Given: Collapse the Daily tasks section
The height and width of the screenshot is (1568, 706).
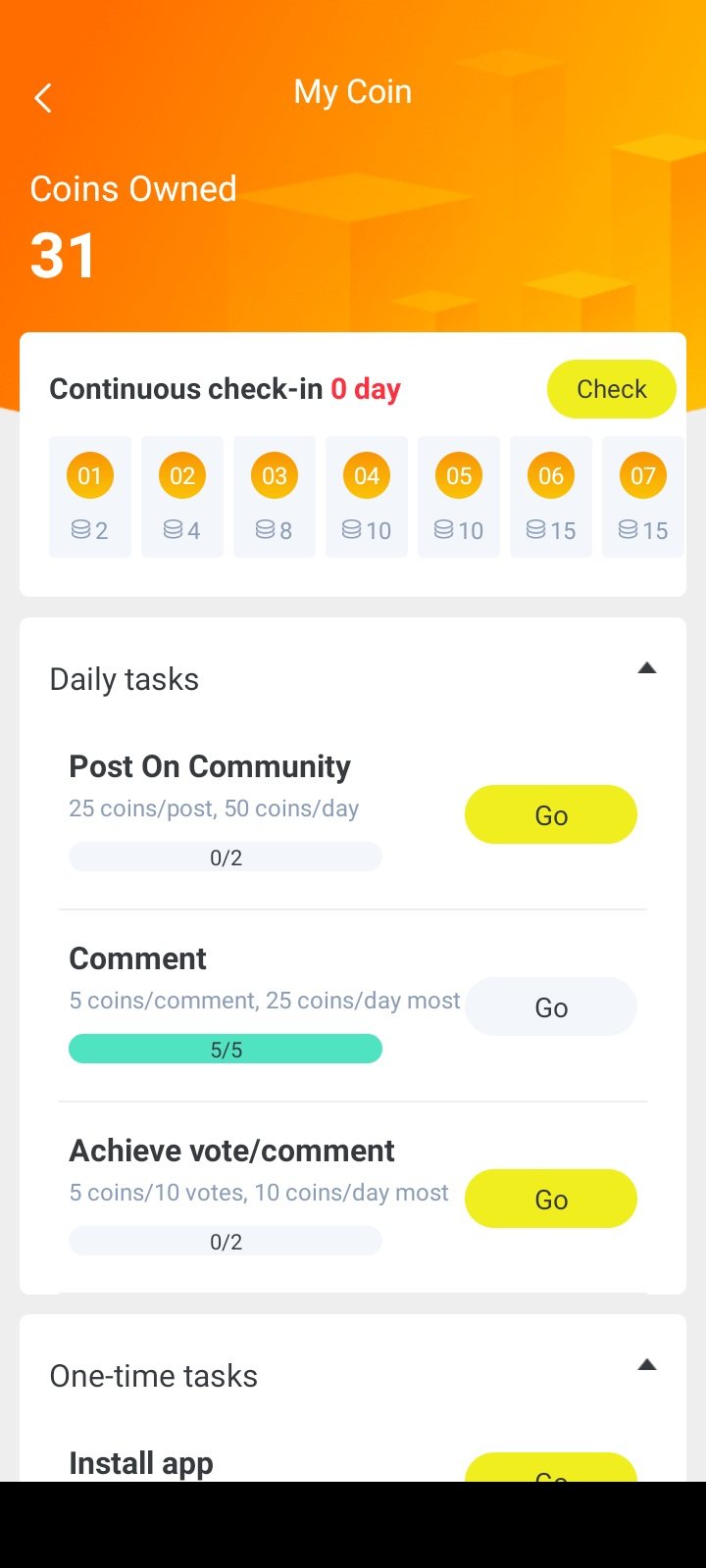Looking at the screenshot, I should [646, 668].
